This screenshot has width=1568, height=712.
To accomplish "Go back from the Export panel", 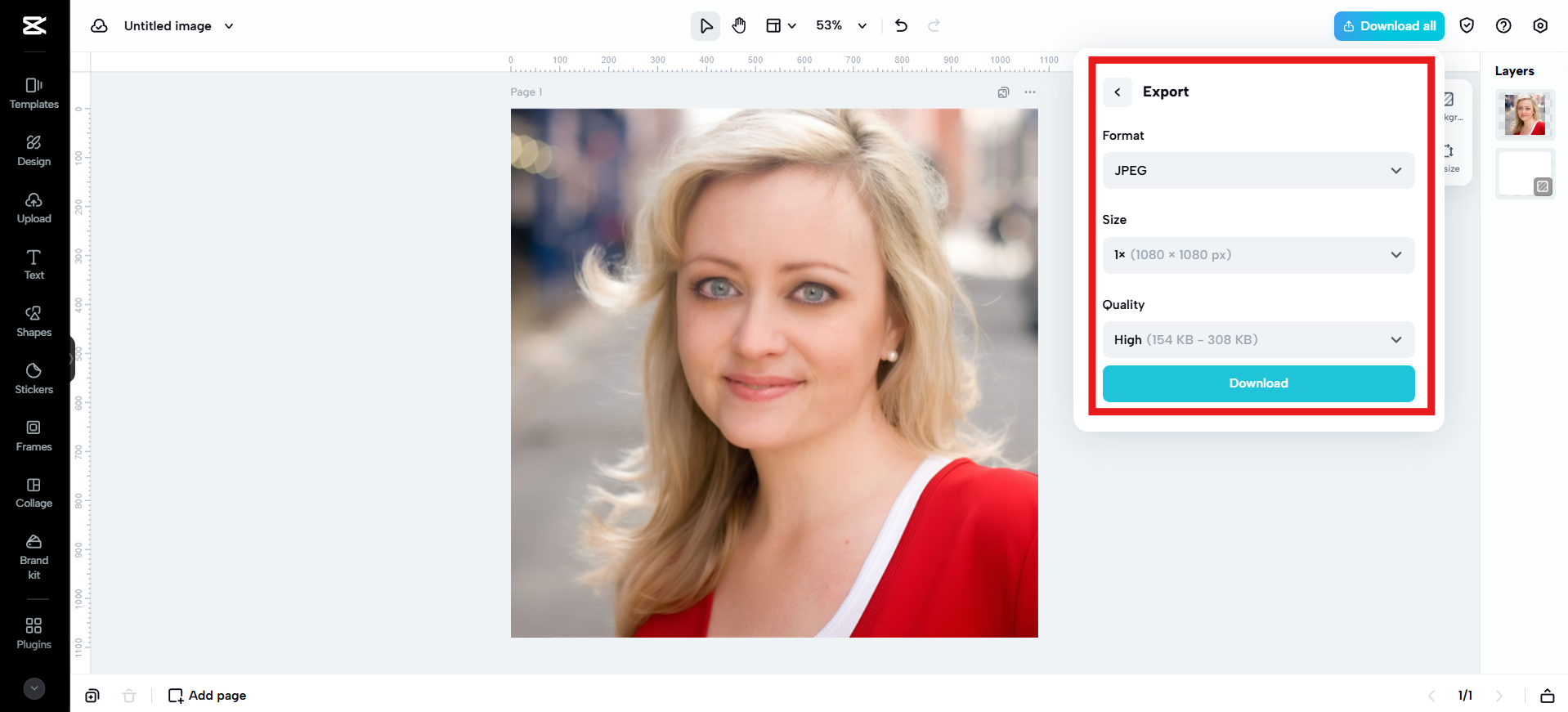I will point(1117,92).
